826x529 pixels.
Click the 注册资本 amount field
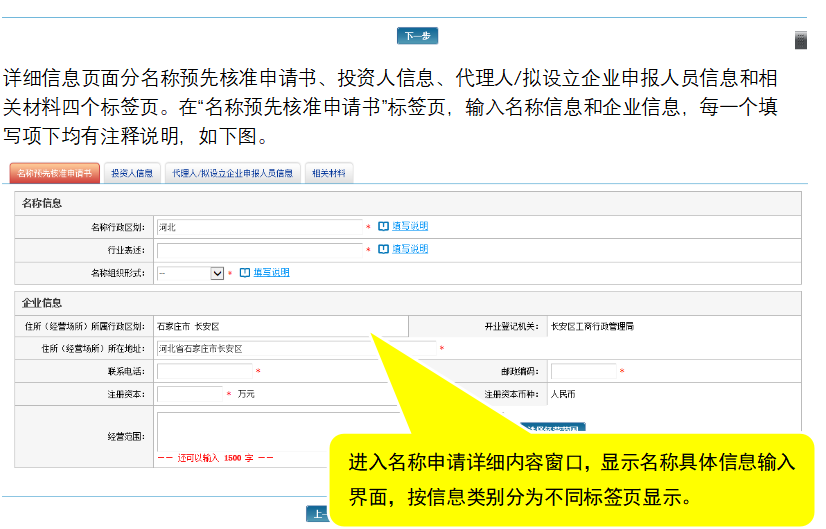190,394
